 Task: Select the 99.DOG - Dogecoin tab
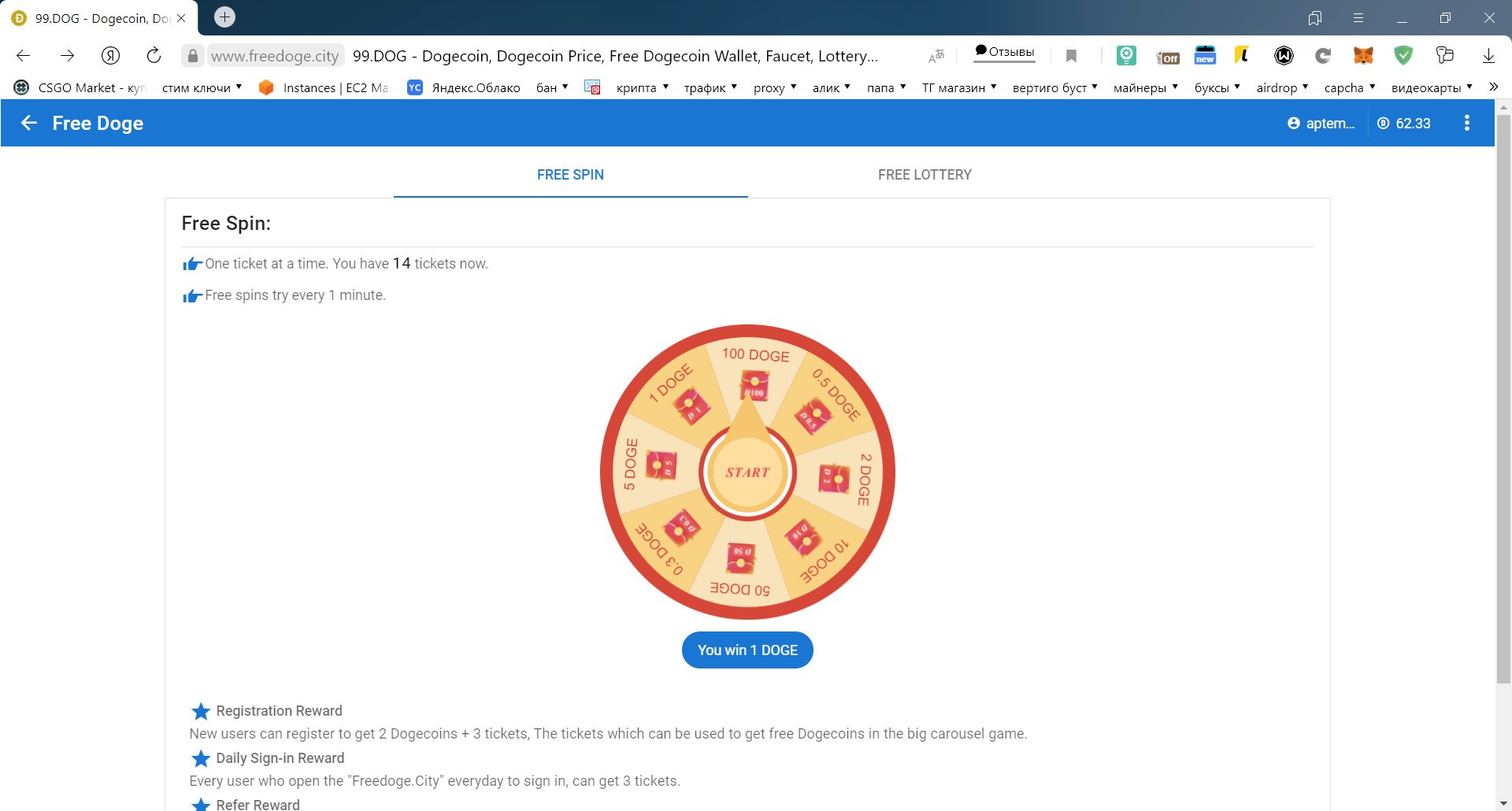(98, 18)
